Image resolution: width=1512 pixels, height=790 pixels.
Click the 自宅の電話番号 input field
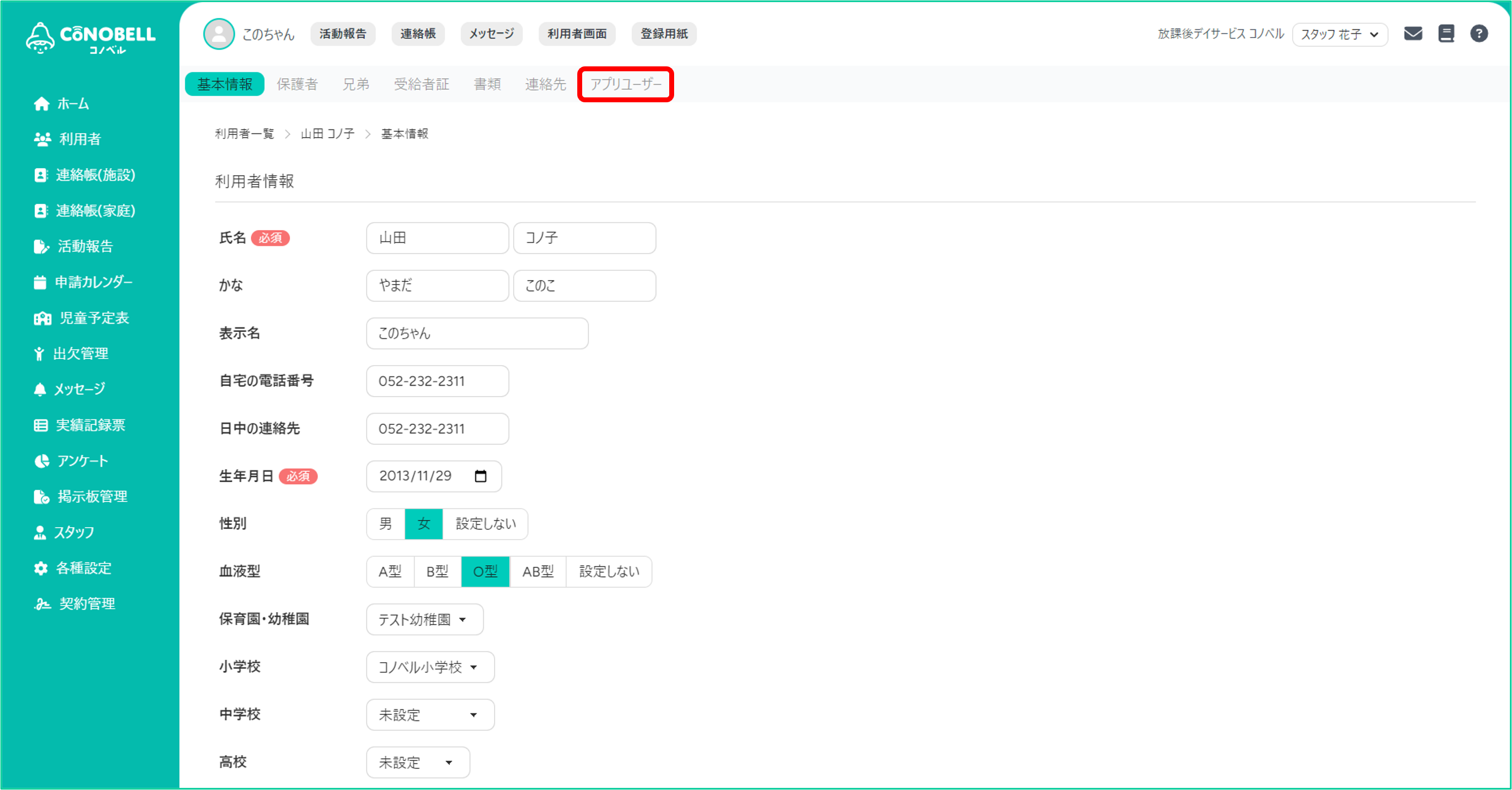437,381
